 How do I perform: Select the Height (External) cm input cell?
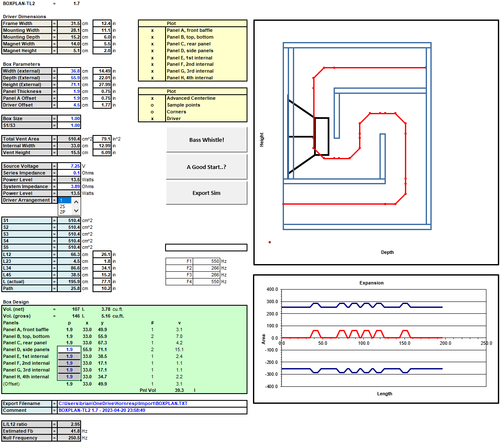(x=69, y=85)
